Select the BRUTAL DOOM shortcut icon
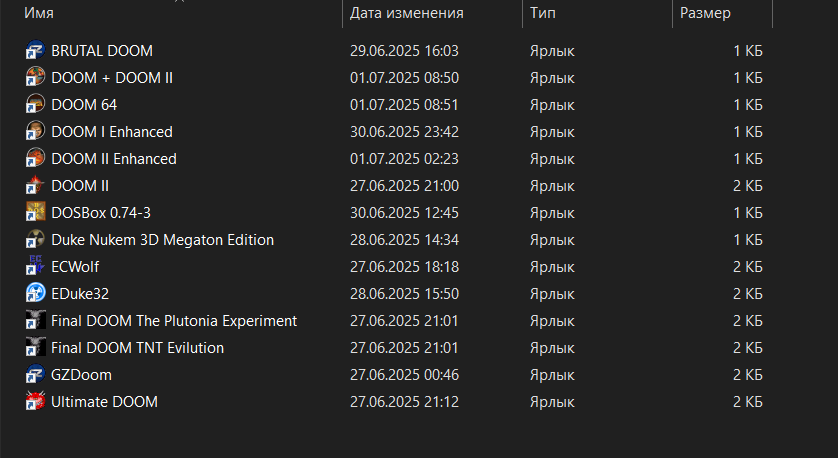Viewport: 838px width, 458px height. coord(35,50)
